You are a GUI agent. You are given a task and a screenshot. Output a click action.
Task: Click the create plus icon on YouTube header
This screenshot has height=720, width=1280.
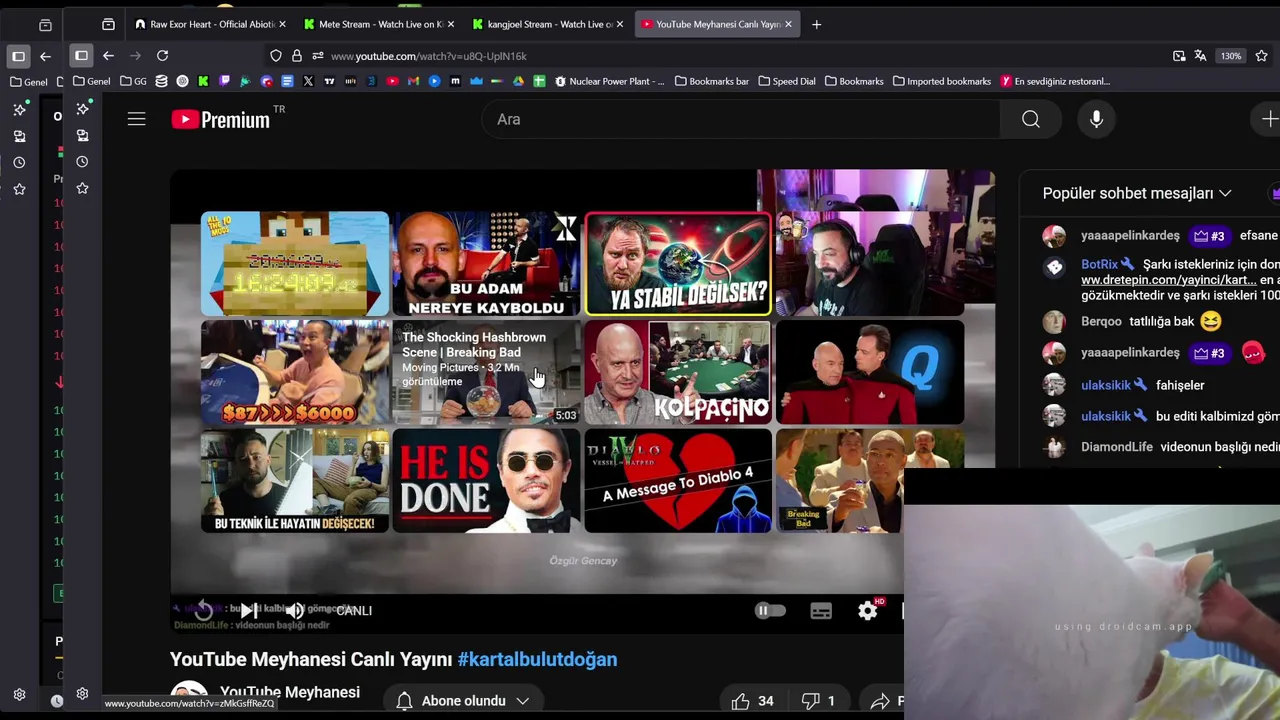pyautogui.click(x=1270, y=119)
